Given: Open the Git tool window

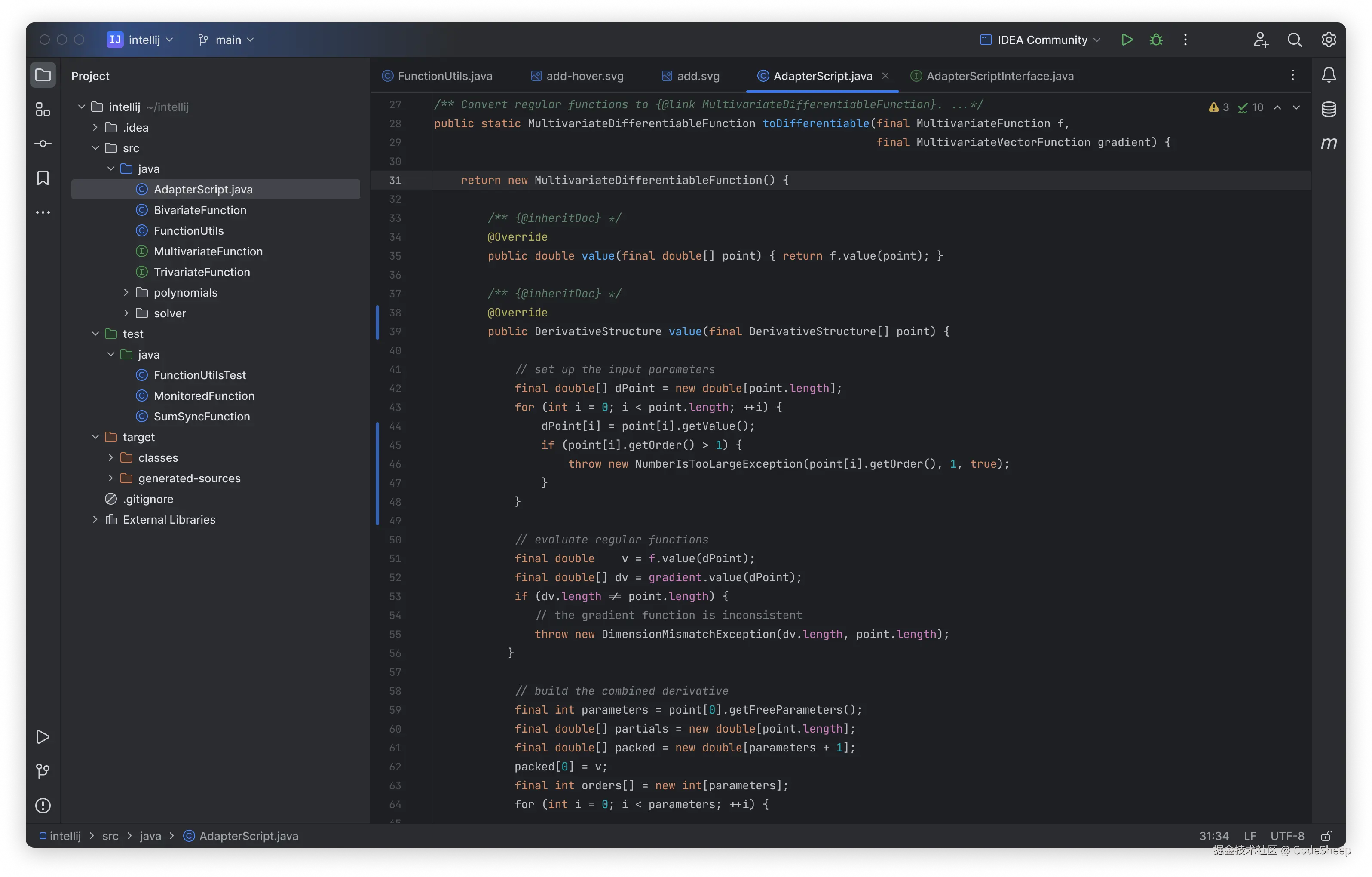Looking at the screenshot, I should [x=43, y=771].
